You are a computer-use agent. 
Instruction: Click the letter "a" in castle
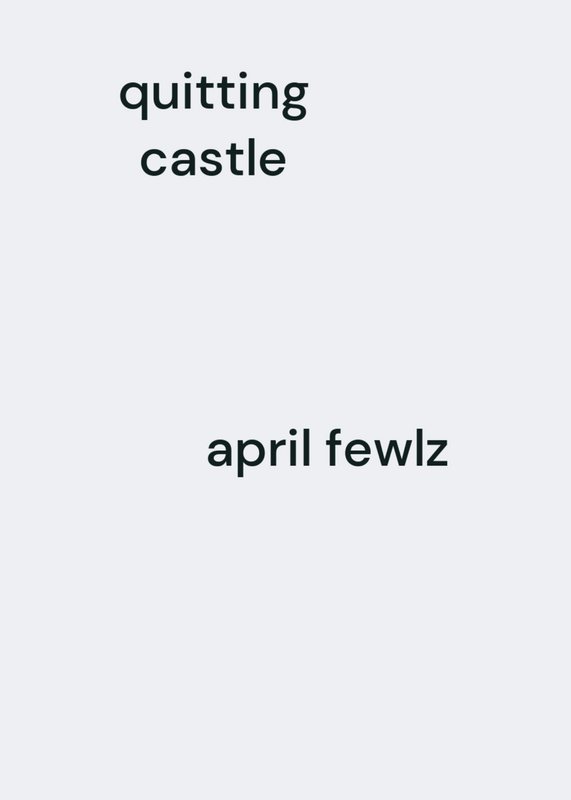click(x=185, y=161)
